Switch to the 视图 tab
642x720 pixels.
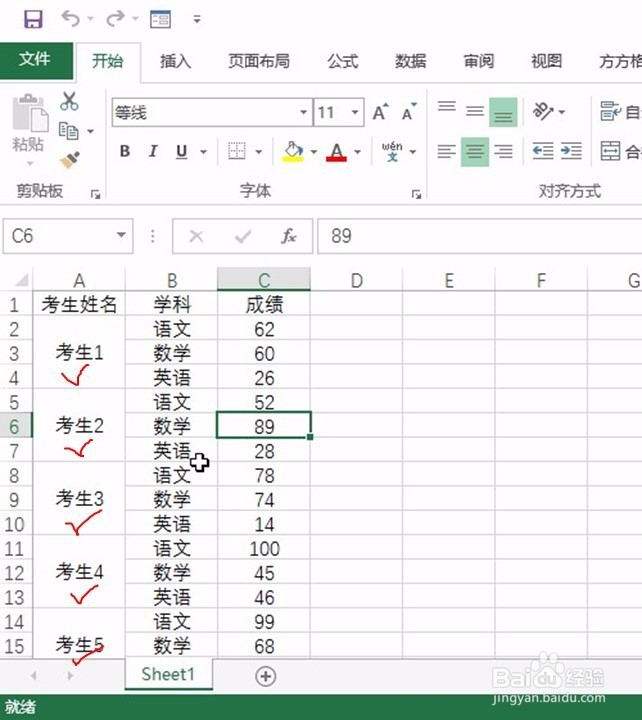click(x=546, y=61)
